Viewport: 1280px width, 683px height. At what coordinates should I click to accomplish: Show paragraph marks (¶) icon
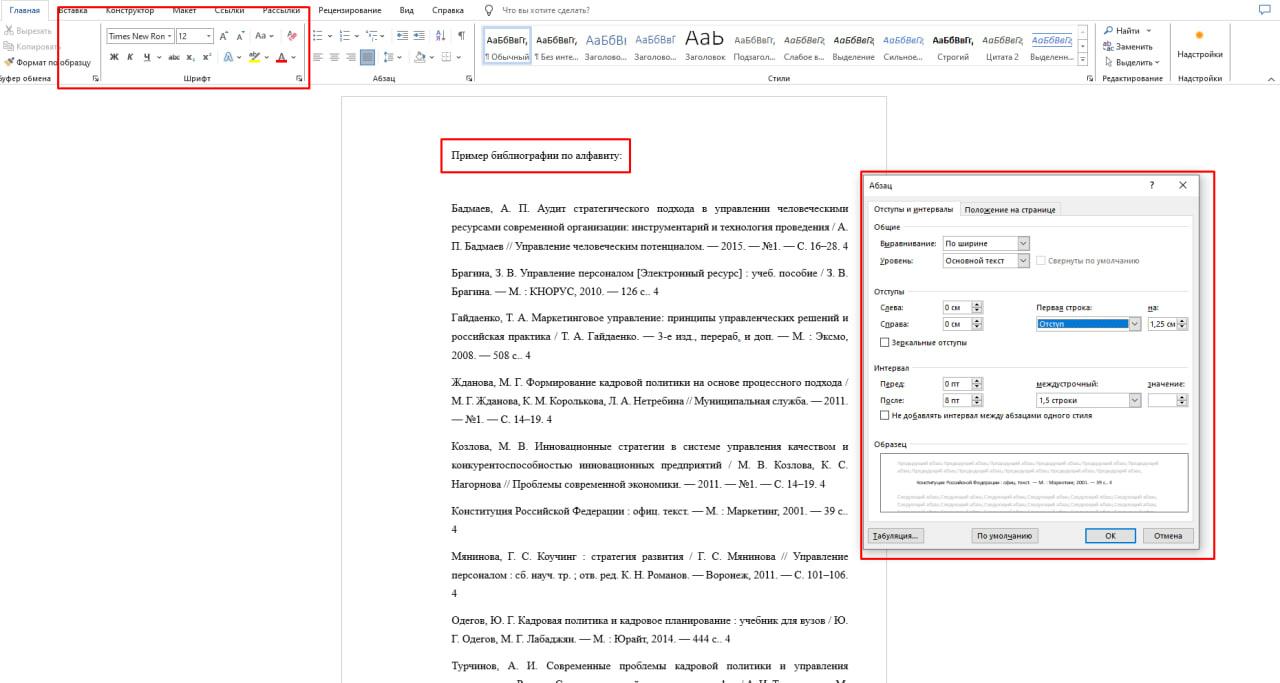pyautogui.click(x=461, y=35)
